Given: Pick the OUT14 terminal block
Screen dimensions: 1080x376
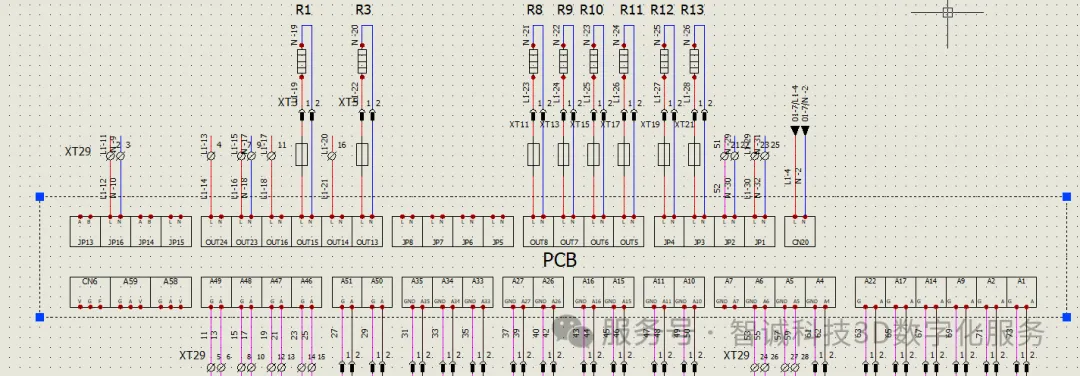Looking at the screenshot, I should 338,232.
